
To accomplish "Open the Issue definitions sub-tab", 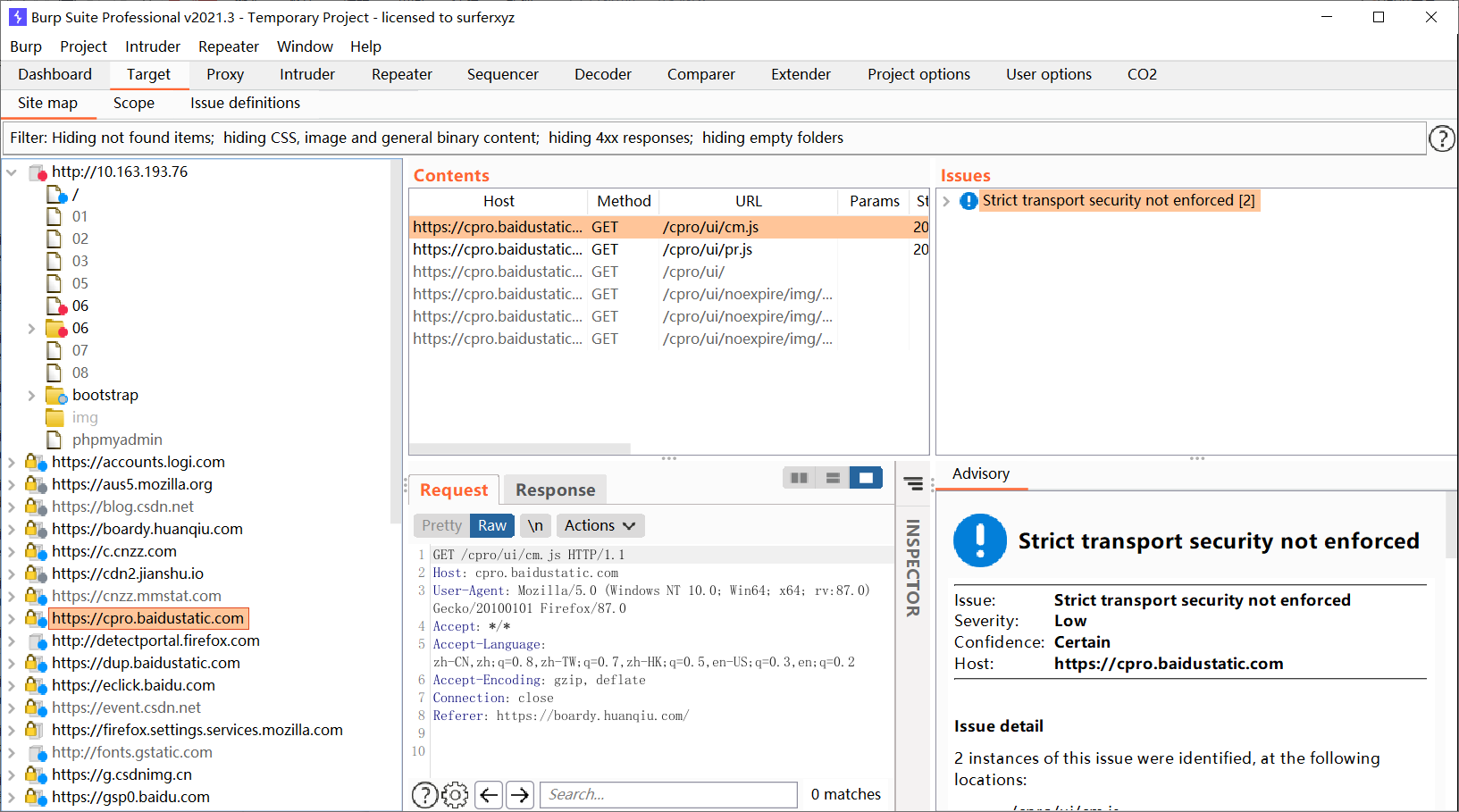I will coord(245,103).
